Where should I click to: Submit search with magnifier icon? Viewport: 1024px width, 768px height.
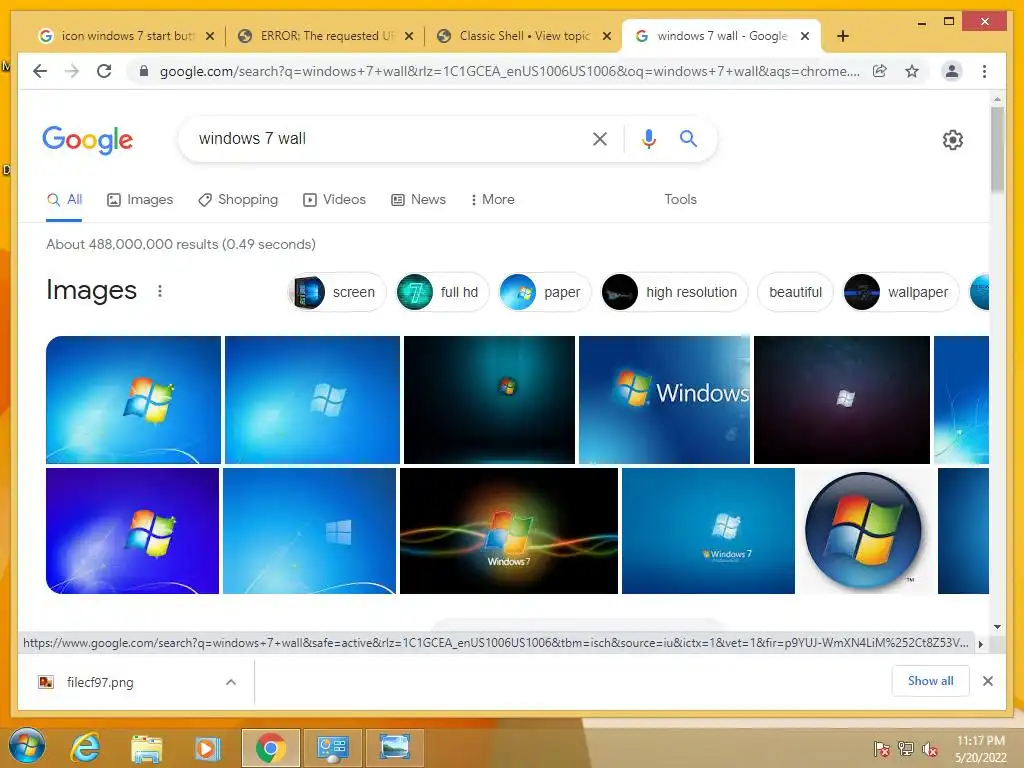point(688,138)
